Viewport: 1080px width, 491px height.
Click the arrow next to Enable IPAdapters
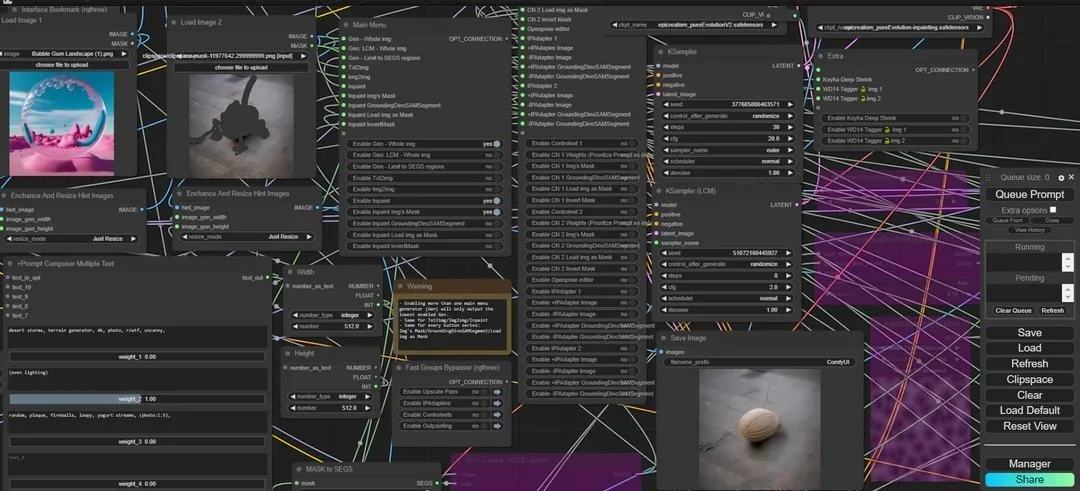[497, 404]
